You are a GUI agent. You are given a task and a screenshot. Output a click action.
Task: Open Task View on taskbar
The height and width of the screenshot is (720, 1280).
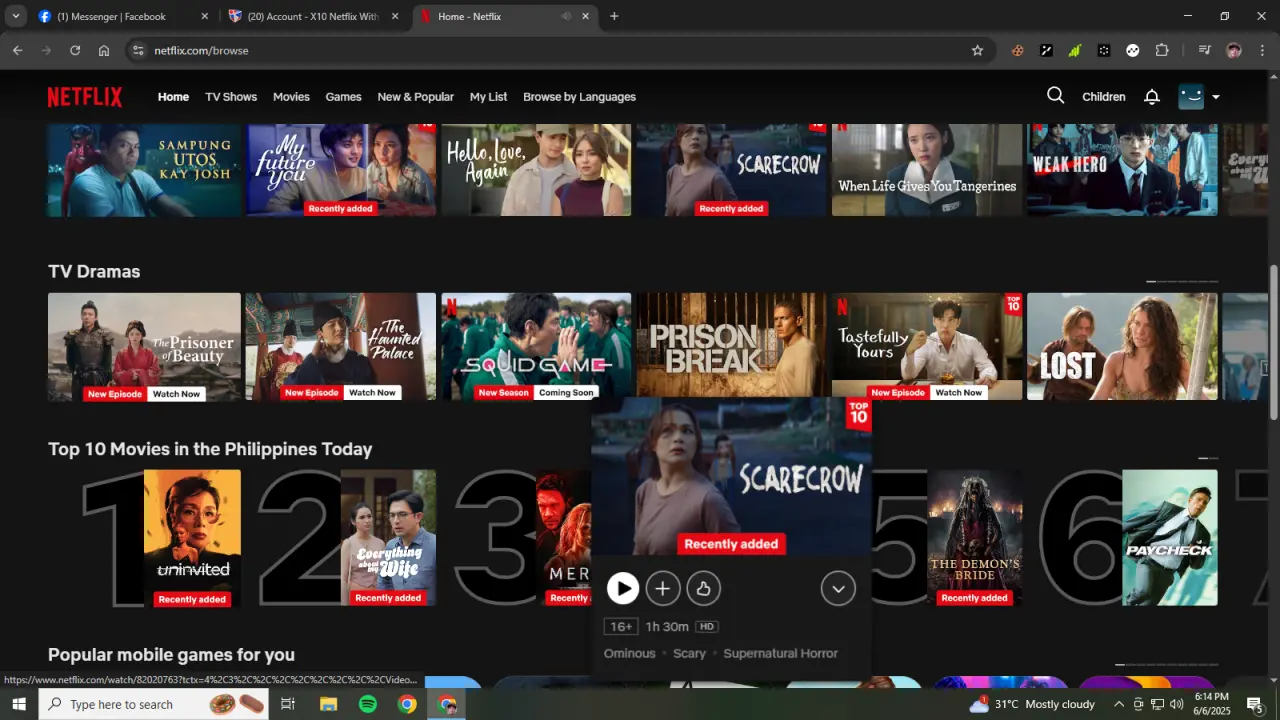[x=287, y=704]
